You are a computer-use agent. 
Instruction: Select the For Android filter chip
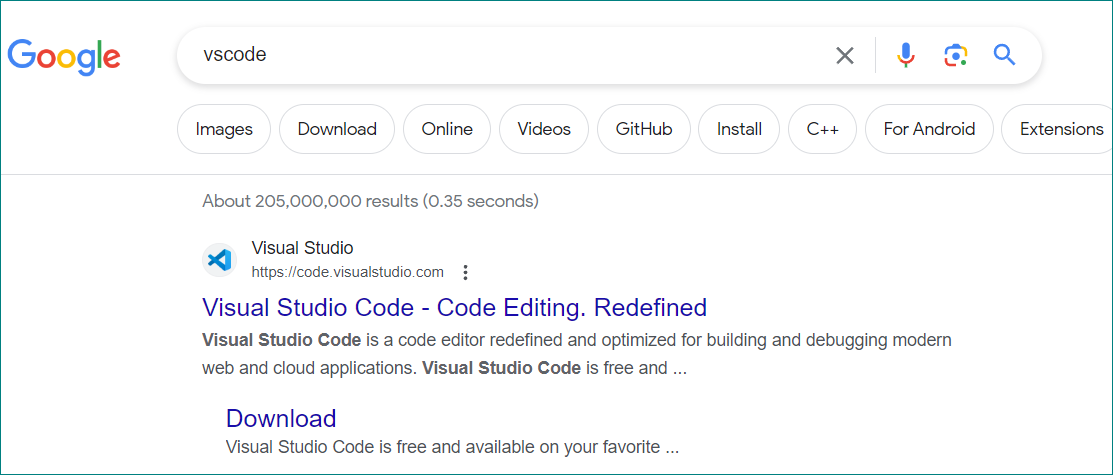pos(929,129)
